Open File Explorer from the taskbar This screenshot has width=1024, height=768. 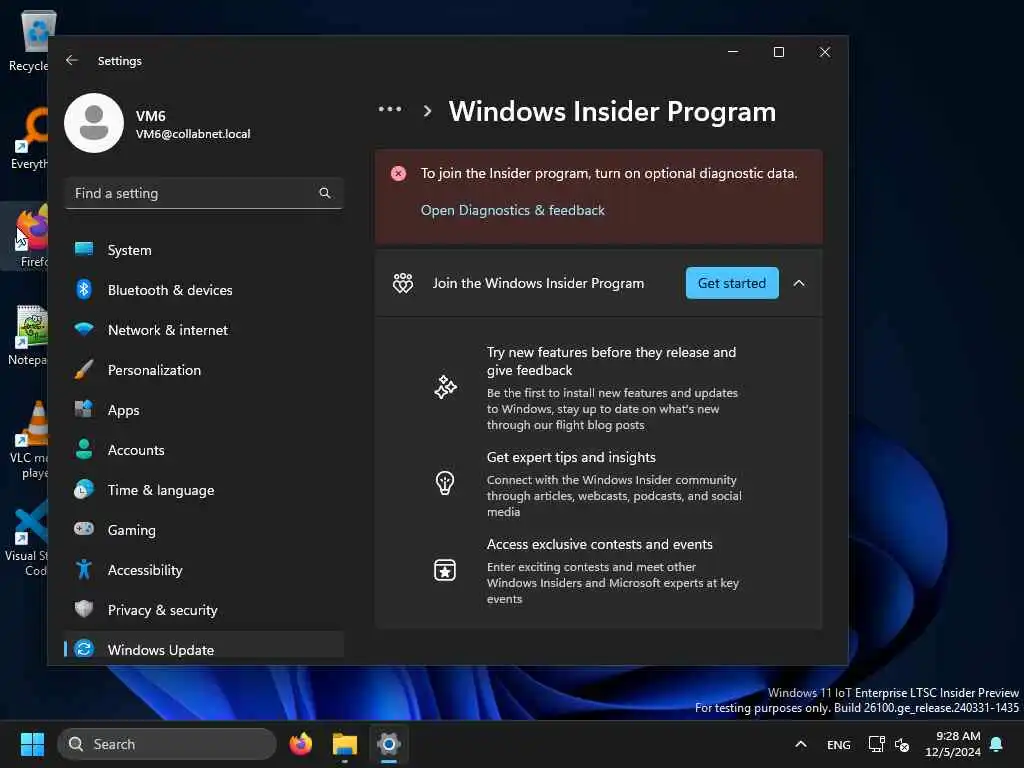click(x=345, y=744)
